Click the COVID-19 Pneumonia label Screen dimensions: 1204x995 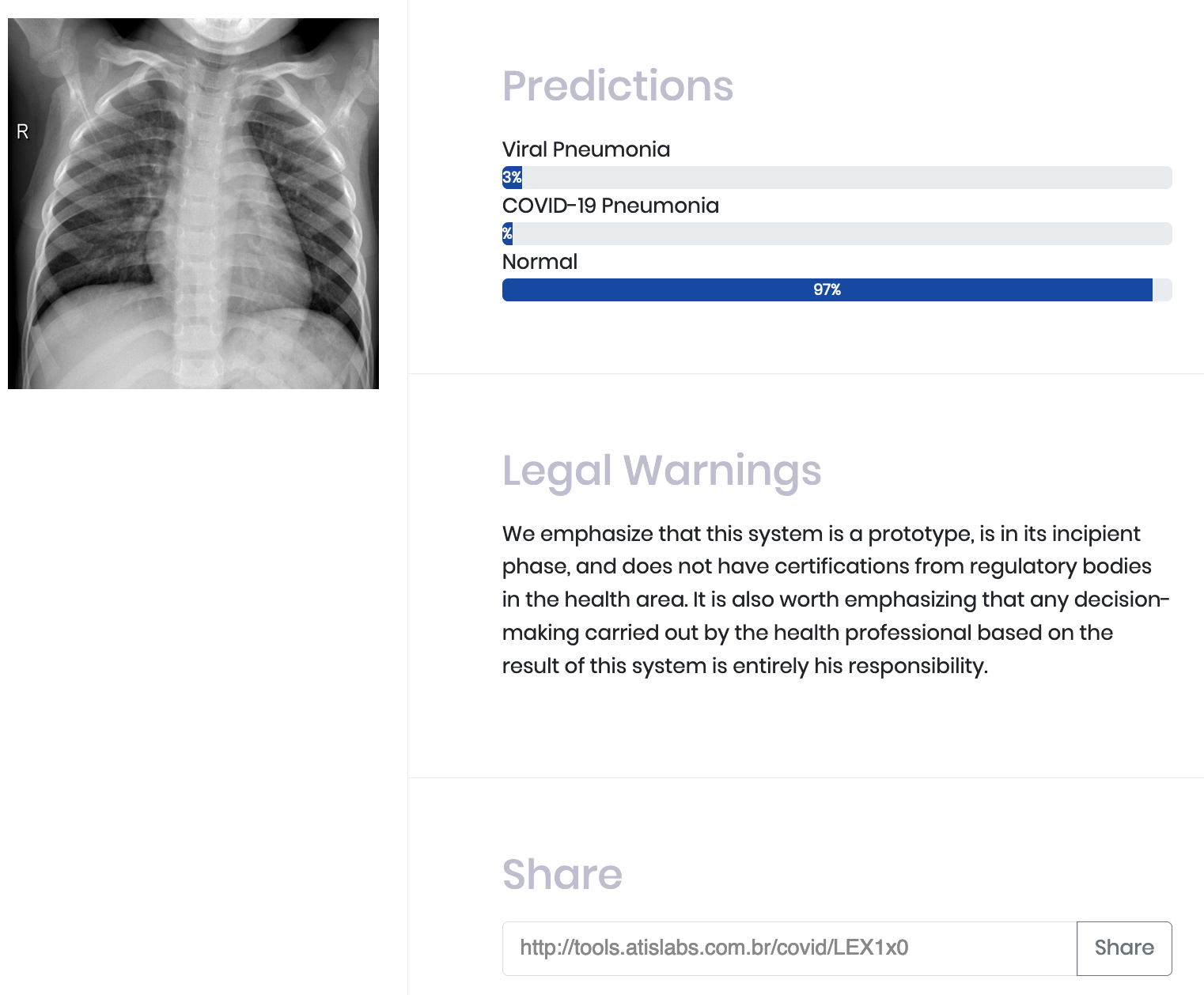(611, 206)
